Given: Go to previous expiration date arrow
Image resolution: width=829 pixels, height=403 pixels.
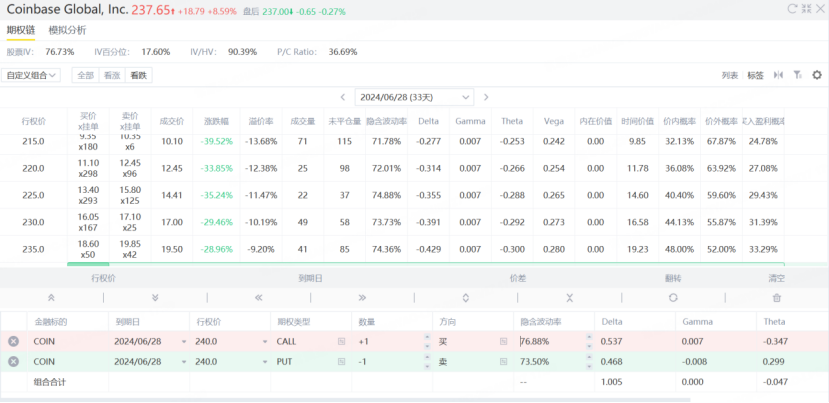Looking at the screenshot, I should (343, 97).
